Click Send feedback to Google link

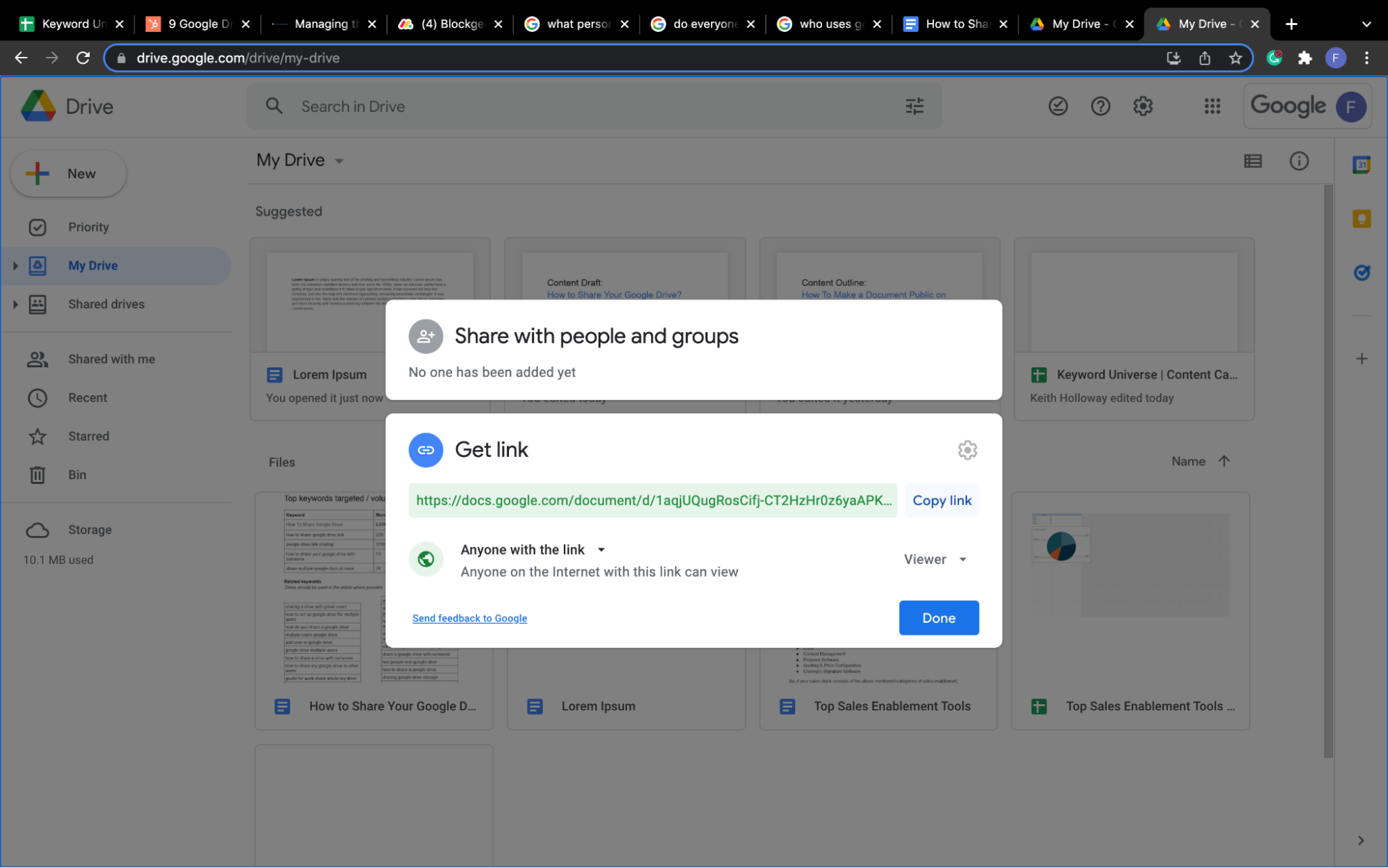click(469, 619)
